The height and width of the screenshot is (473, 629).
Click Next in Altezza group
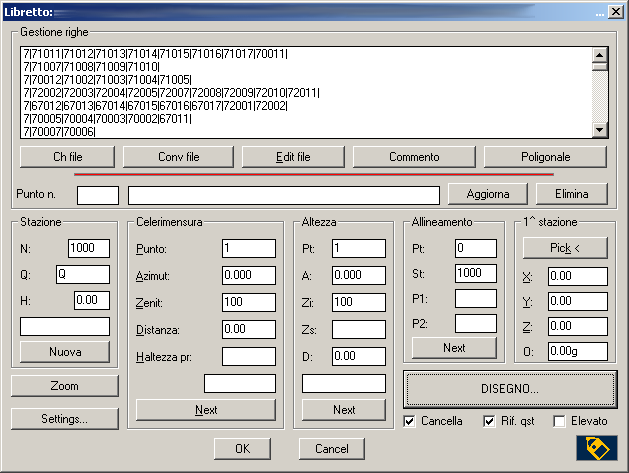(x=344, y=410)
